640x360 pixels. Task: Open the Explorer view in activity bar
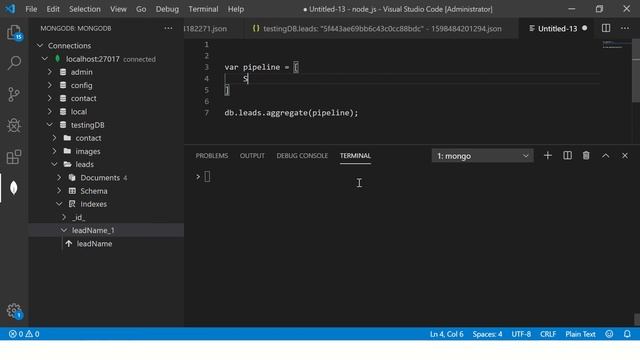[14, 32]
